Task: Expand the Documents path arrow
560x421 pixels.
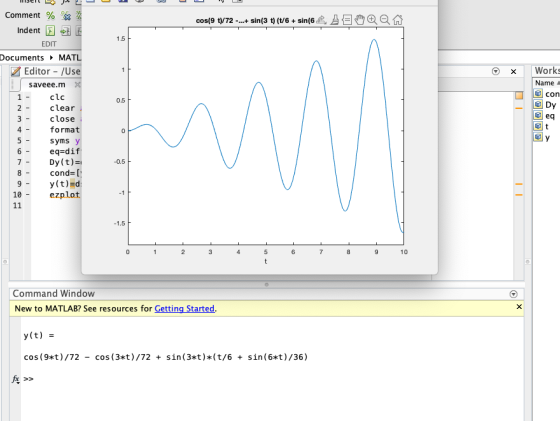Action: click(51, 57)
